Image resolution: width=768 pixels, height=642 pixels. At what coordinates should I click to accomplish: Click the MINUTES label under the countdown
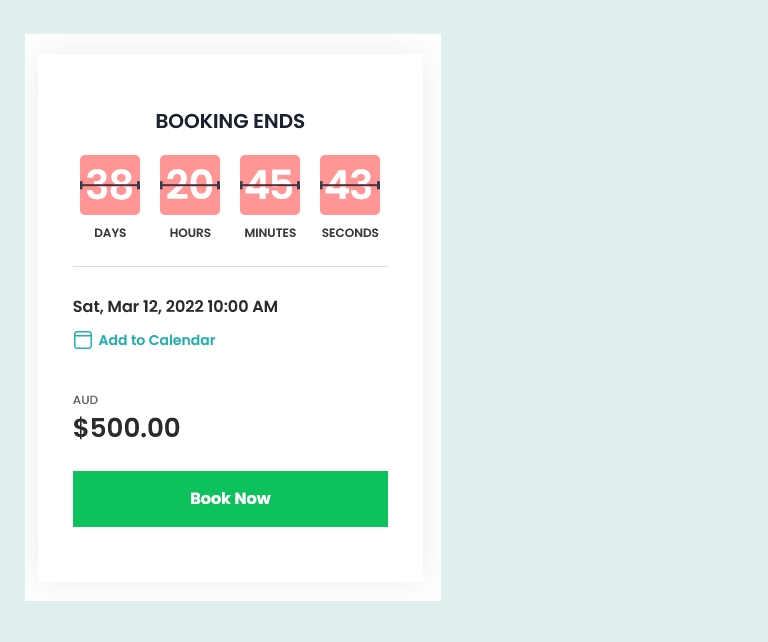click(x=270, y=233)
